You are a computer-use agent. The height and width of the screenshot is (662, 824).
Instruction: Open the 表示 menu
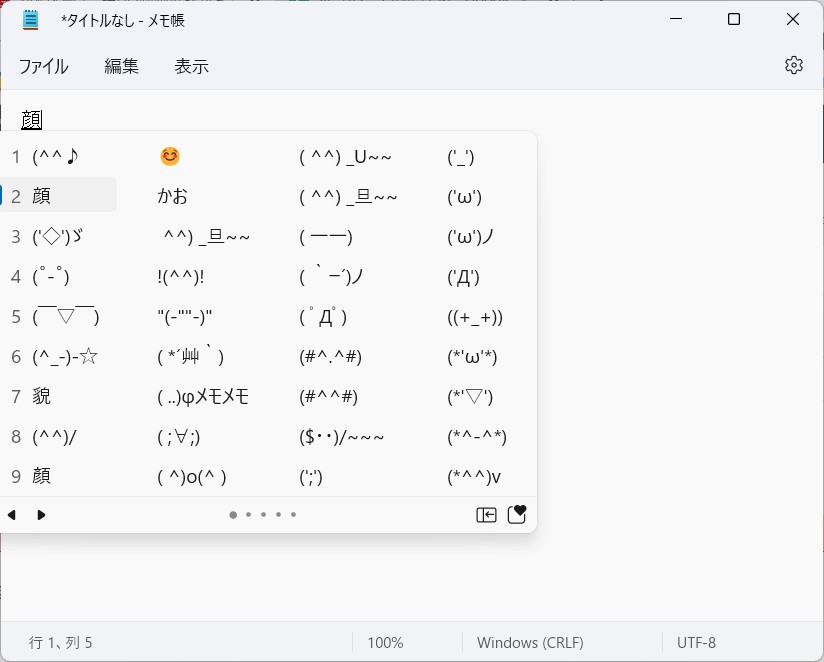click(x=191, y=65)
